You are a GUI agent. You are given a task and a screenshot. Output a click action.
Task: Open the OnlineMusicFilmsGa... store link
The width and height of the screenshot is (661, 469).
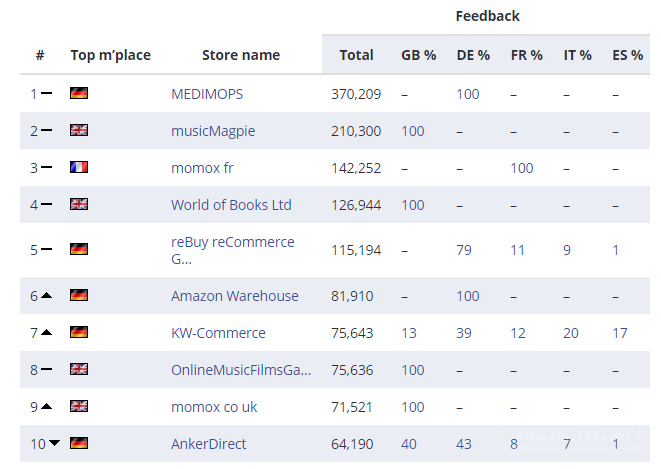(241, 370)
